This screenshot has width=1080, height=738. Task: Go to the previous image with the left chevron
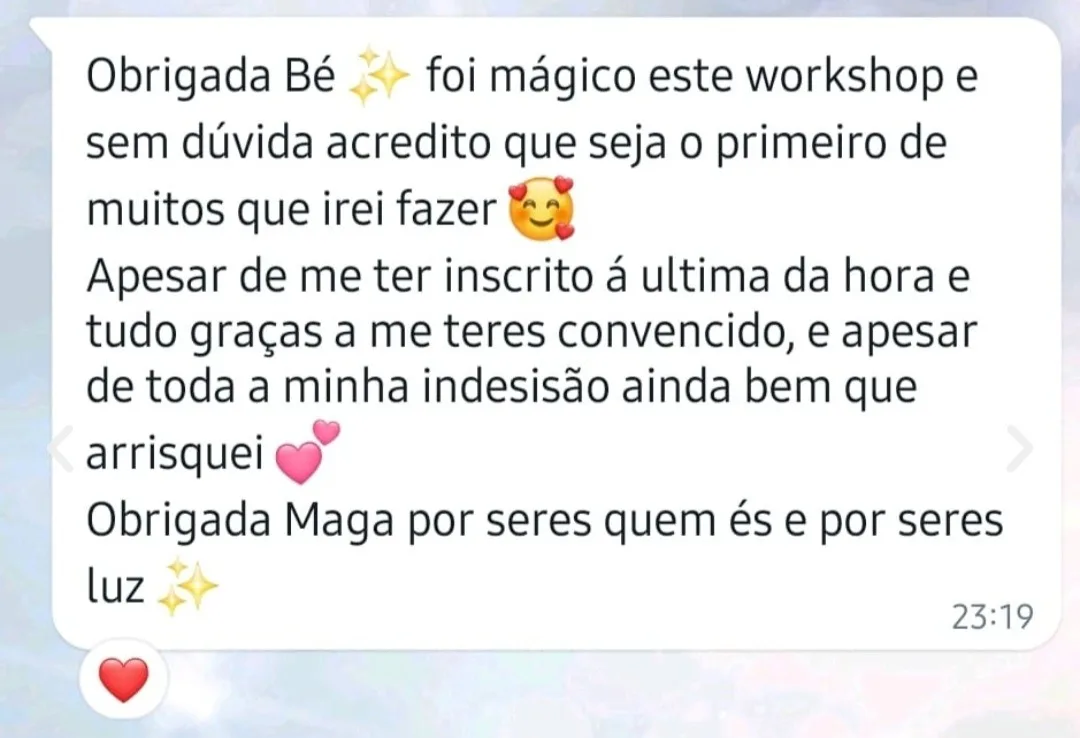(x=61, y=449)
